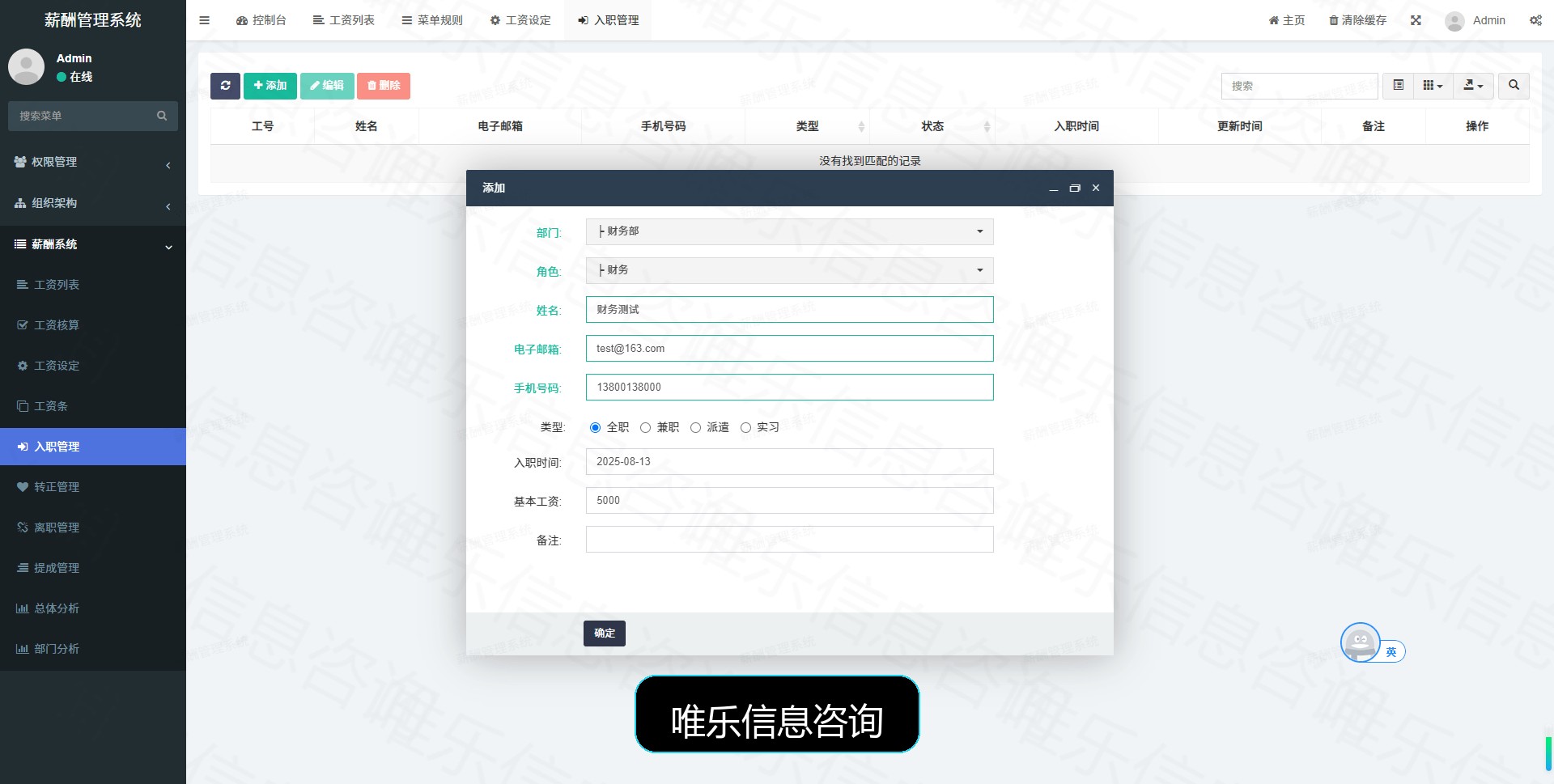Click the 入职时间 date field

[789, 462]
